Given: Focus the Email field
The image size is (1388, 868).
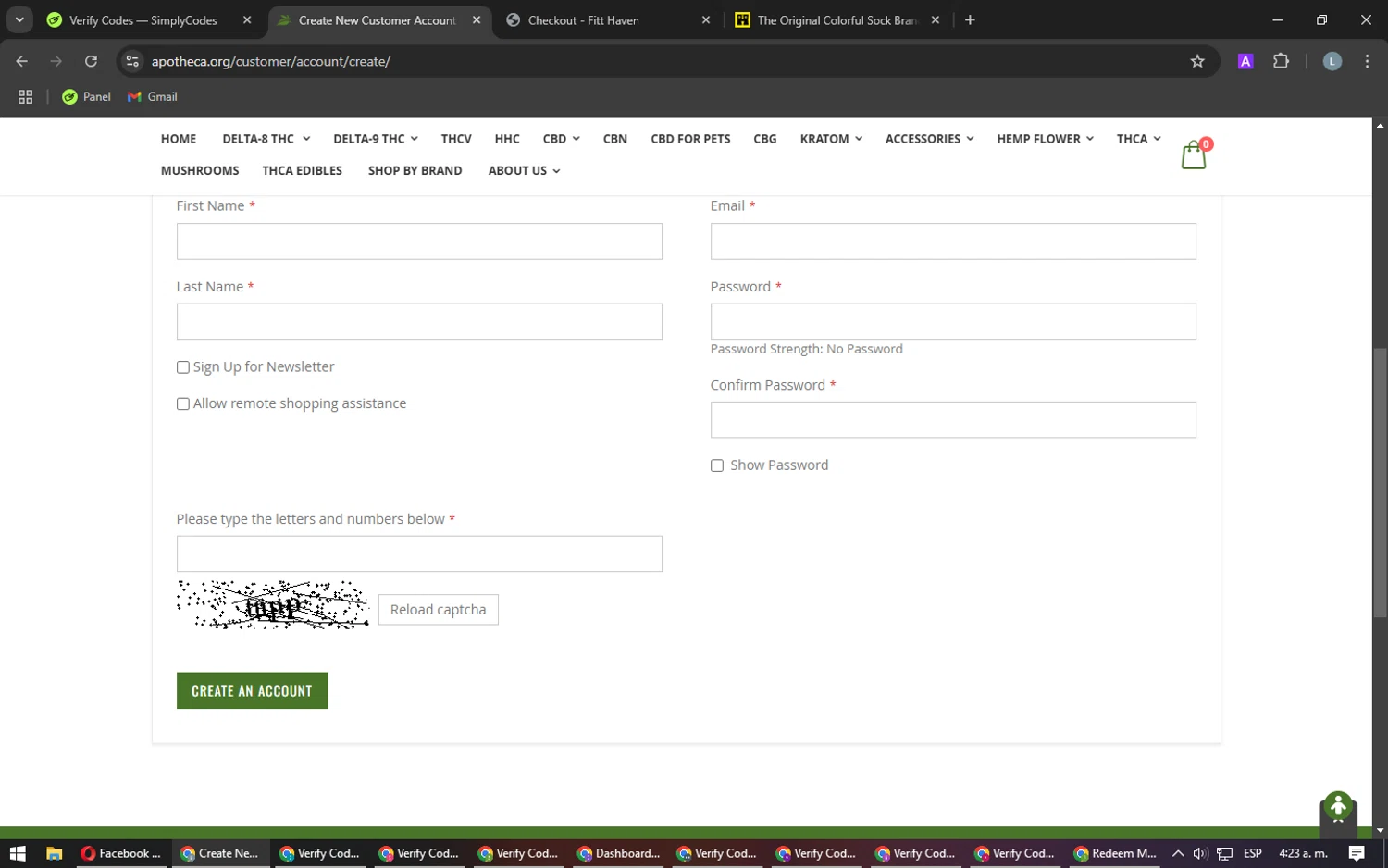Looking at the screenshot, I should [953, 242].
